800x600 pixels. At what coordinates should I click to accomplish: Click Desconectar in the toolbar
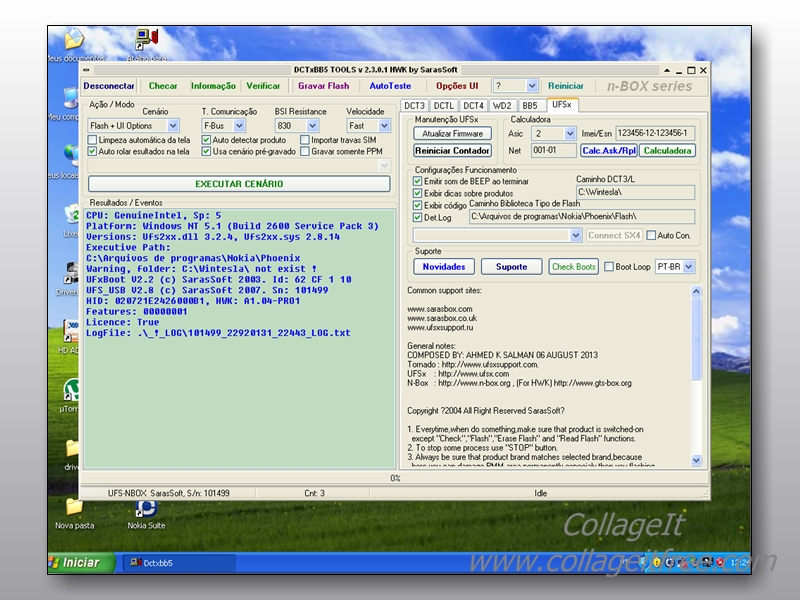coord(109,86)
